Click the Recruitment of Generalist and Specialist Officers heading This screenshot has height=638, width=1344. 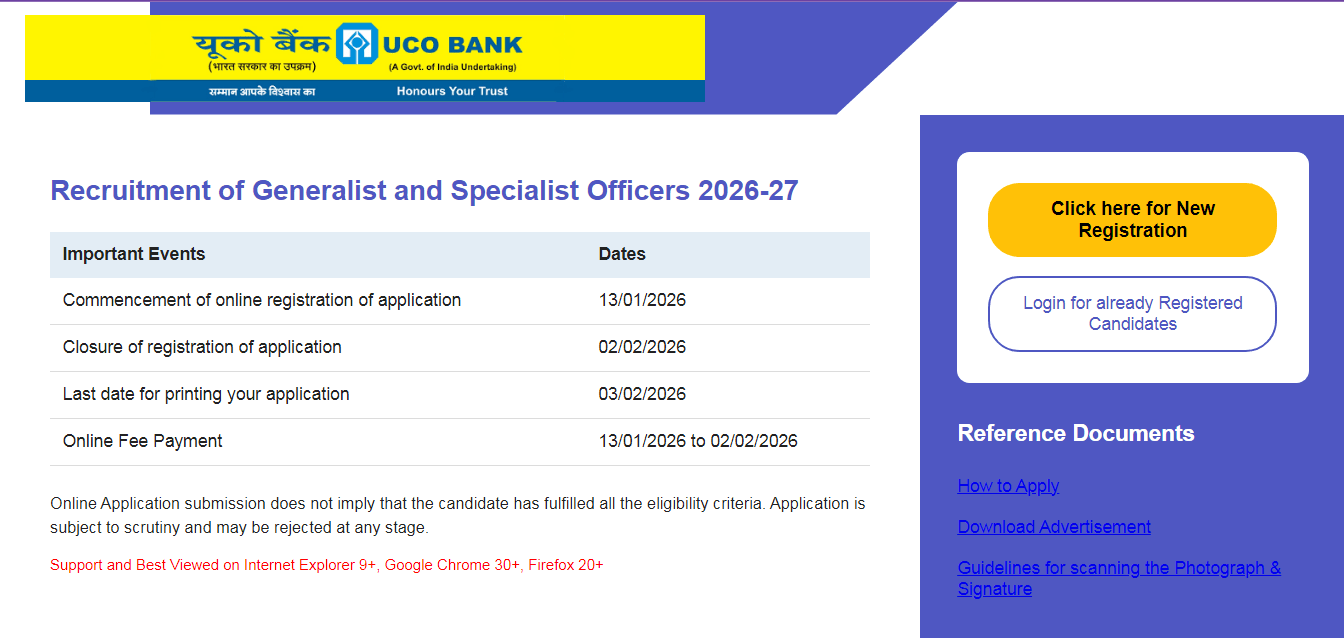point(424,190)
